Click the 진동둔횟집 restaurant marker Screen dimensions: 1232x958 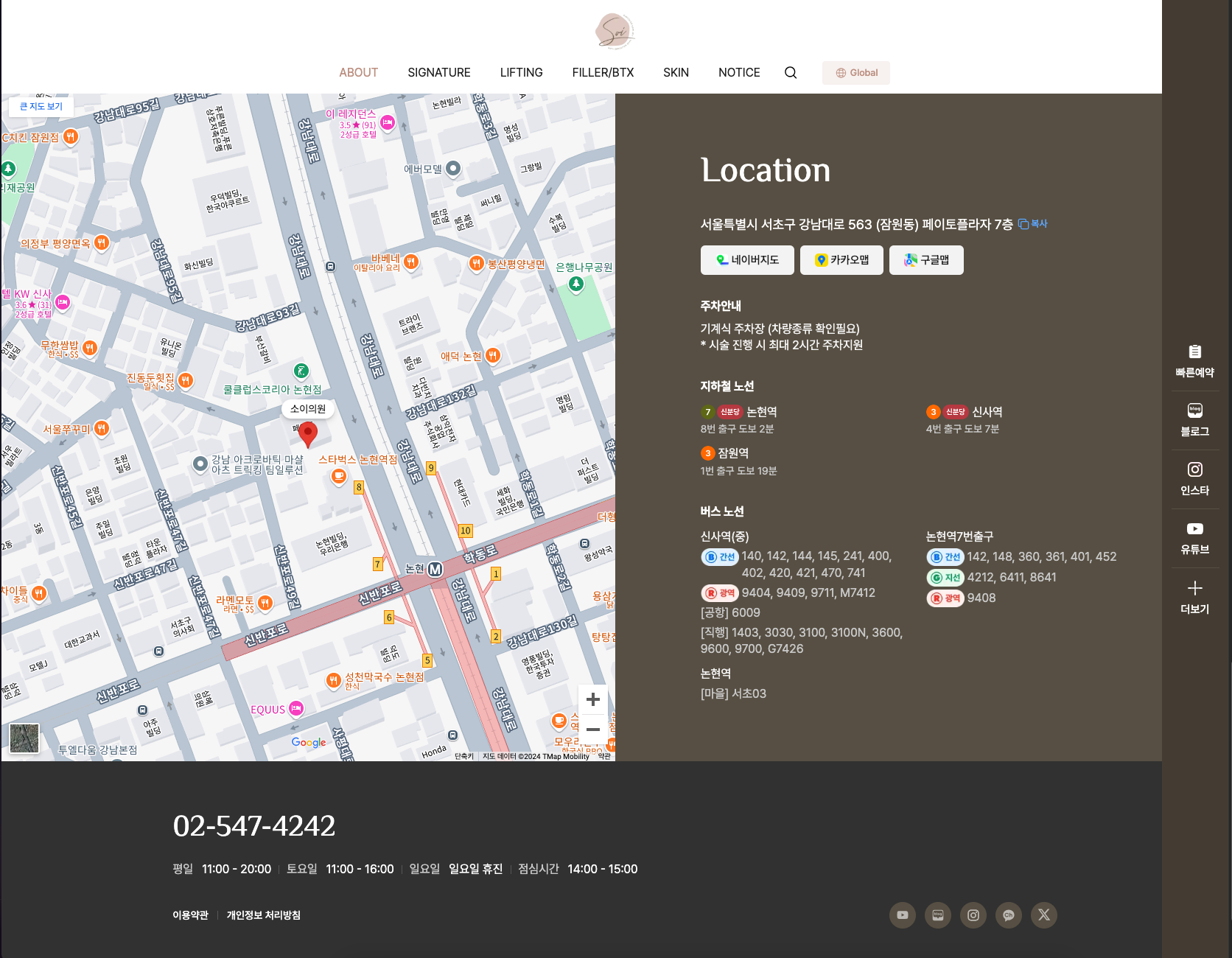[186, 380]
